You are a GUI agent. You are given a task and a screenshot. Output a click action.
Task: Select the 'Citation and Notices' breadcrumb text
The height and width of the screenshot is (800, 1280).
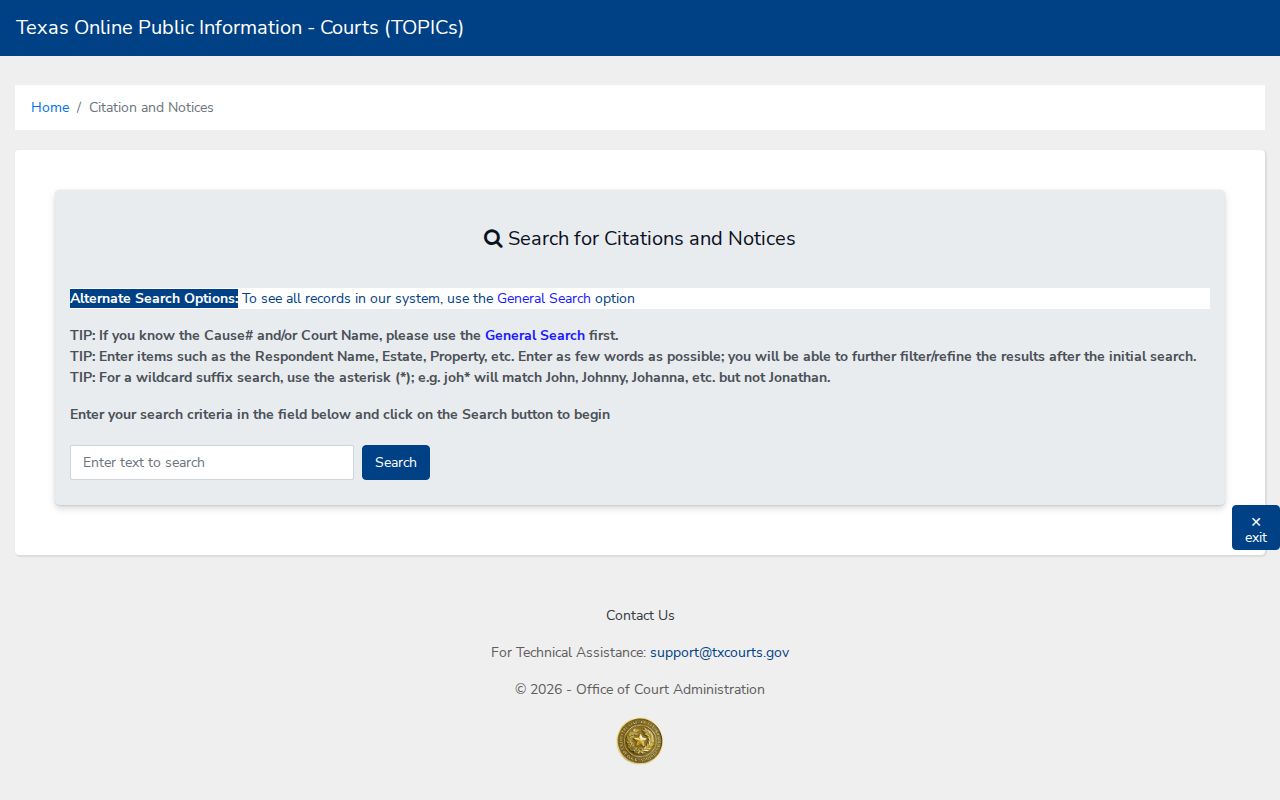(x=151, y=107)
